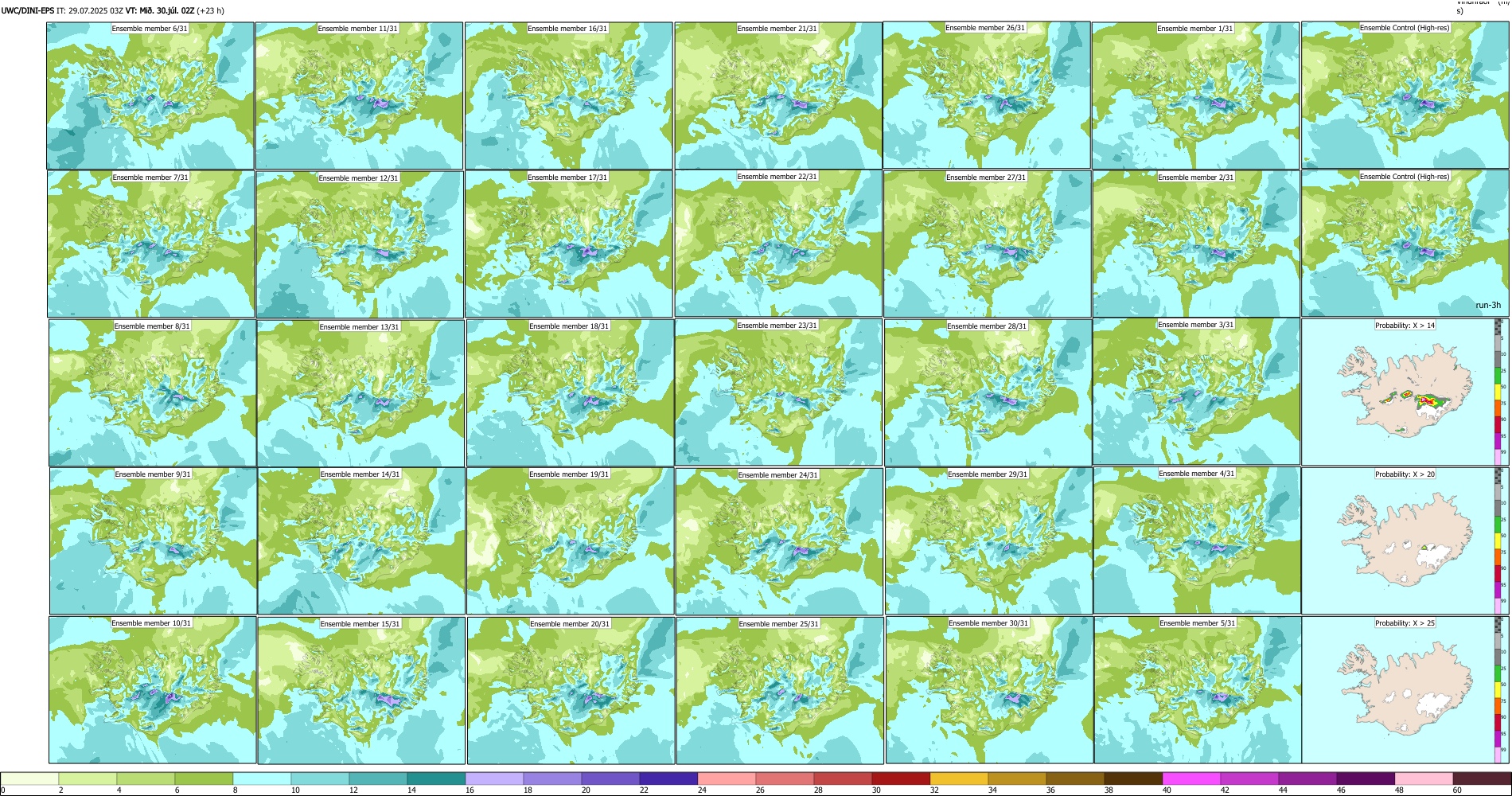Pick the pink 24–26 legend swatch
Screen dimensions: 1512x796
[727, 778]
